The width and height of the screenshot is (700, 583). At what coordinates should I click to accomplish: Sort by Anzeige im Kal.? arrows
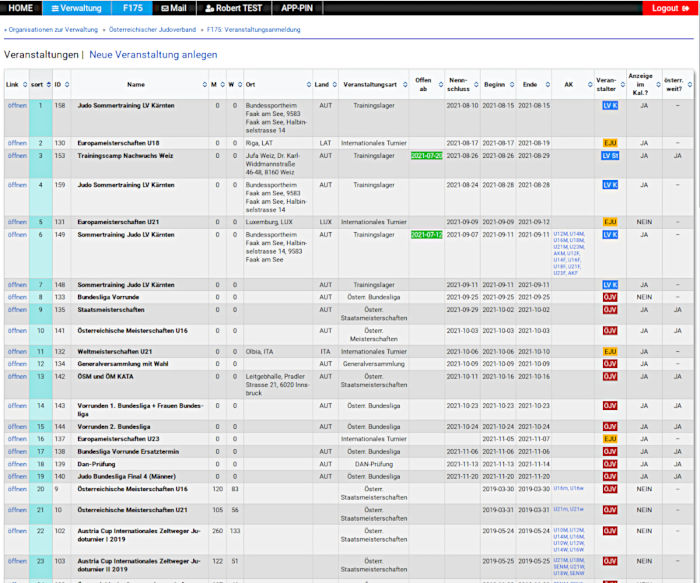[658, 84]
